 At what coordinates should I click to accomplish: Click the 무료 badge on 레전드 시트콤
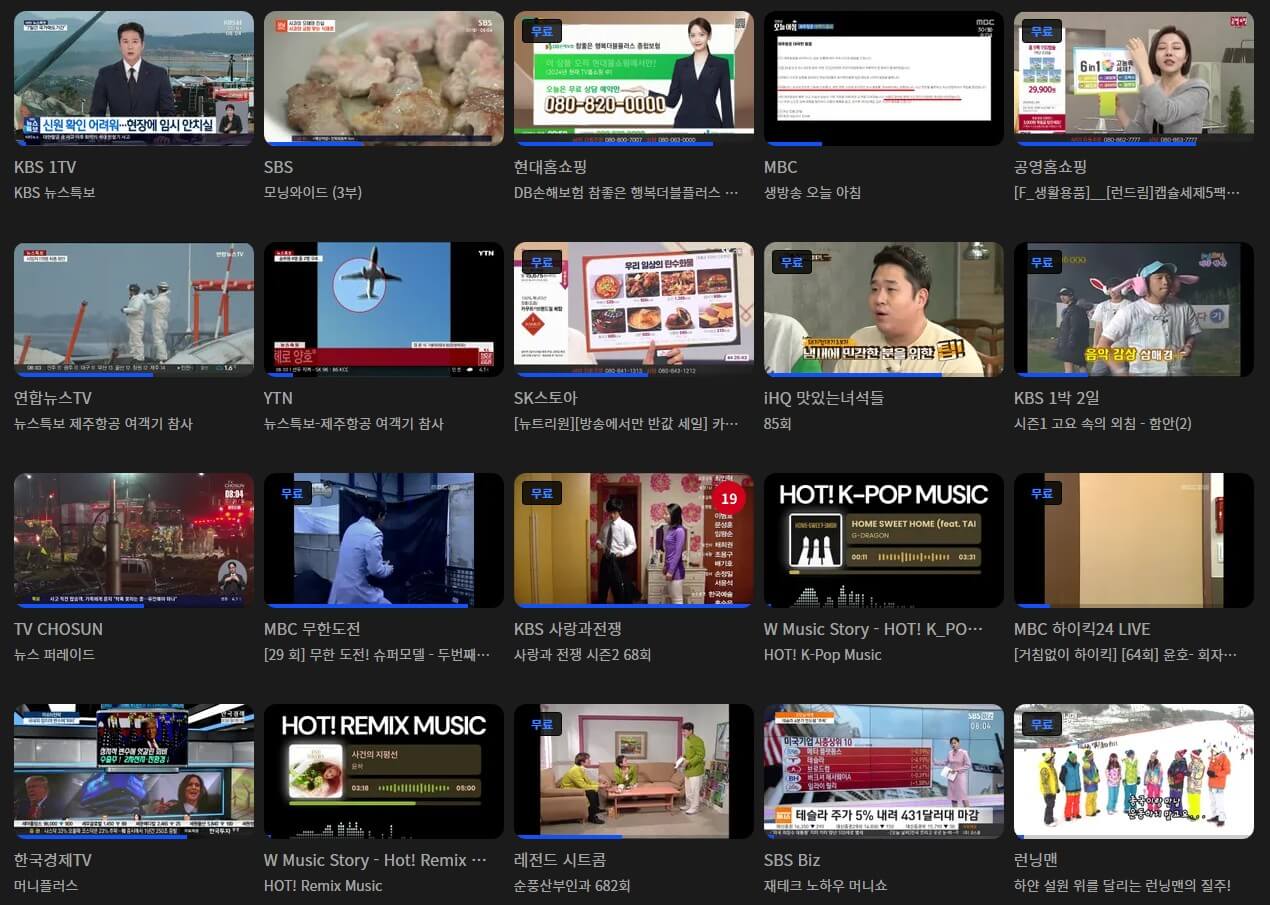pos(541,724)
